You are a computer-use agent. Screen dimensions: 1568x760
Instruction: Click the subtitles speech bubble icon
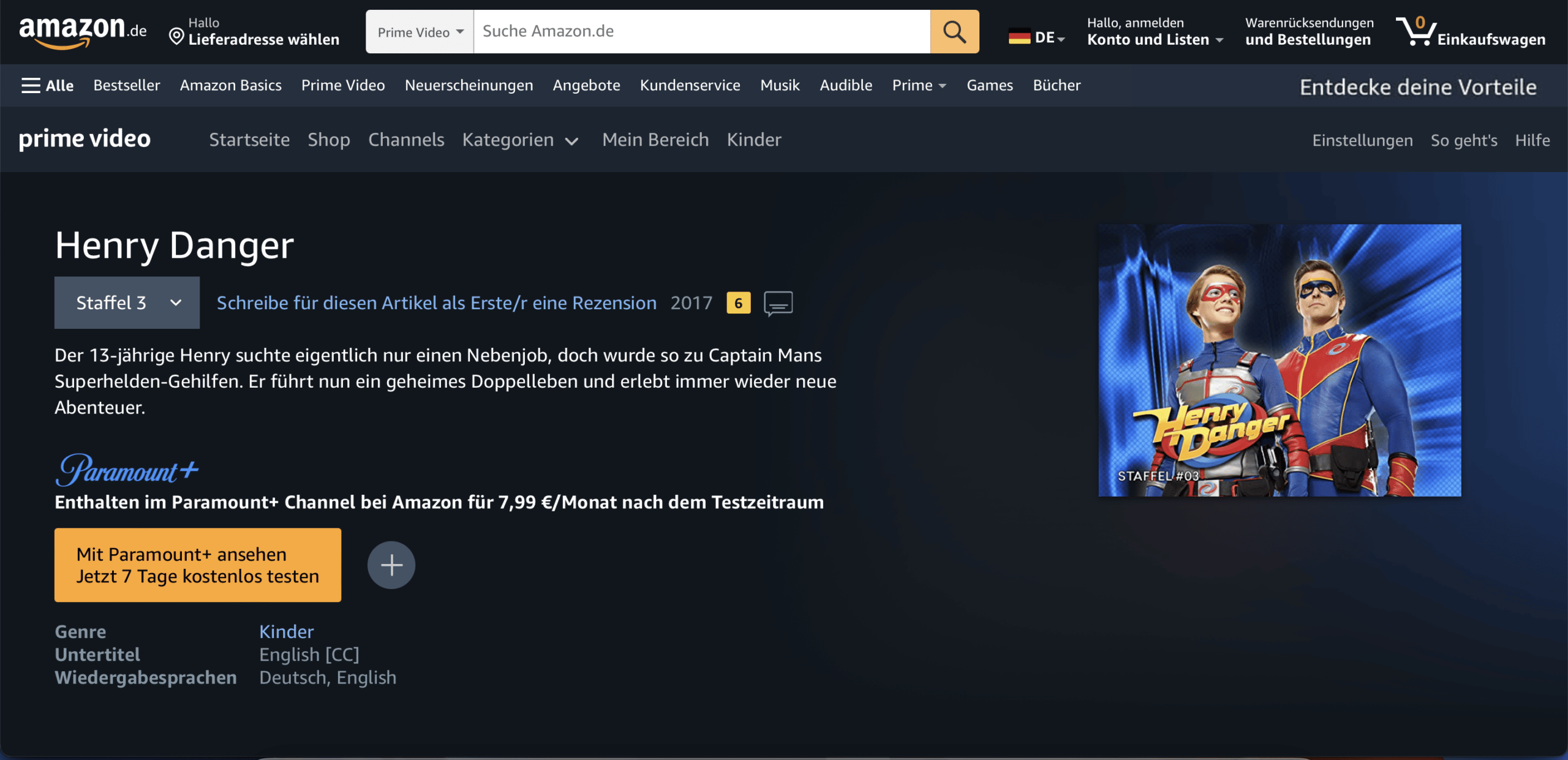778,303
